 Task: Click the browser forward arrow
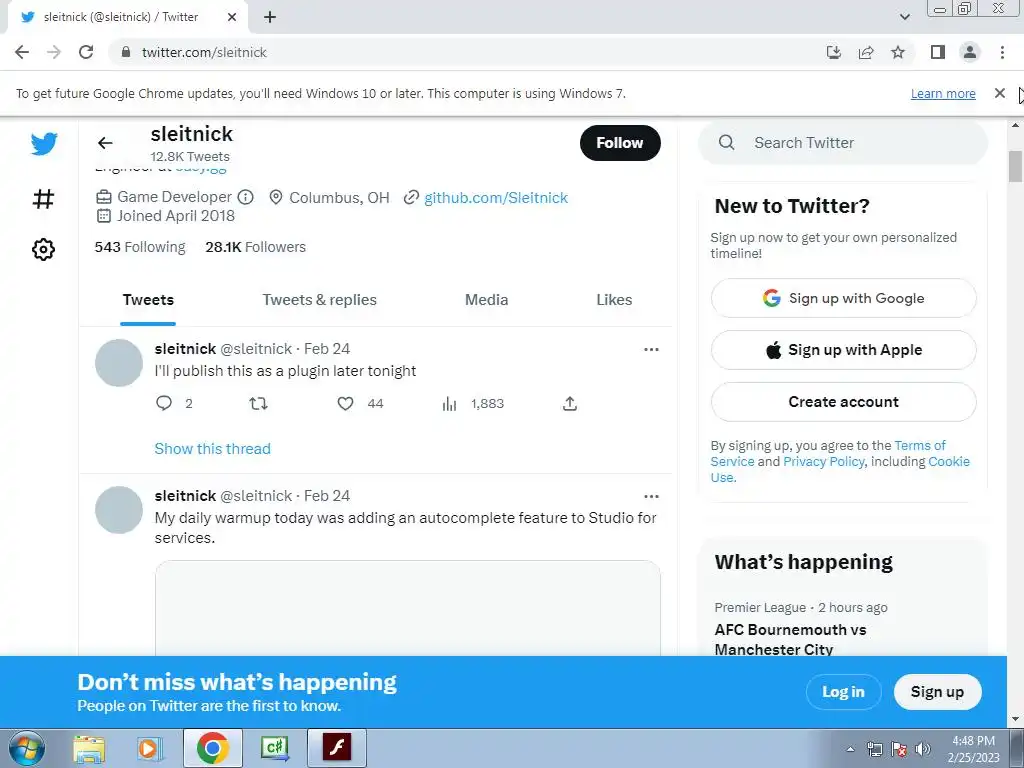coord(54,52)
